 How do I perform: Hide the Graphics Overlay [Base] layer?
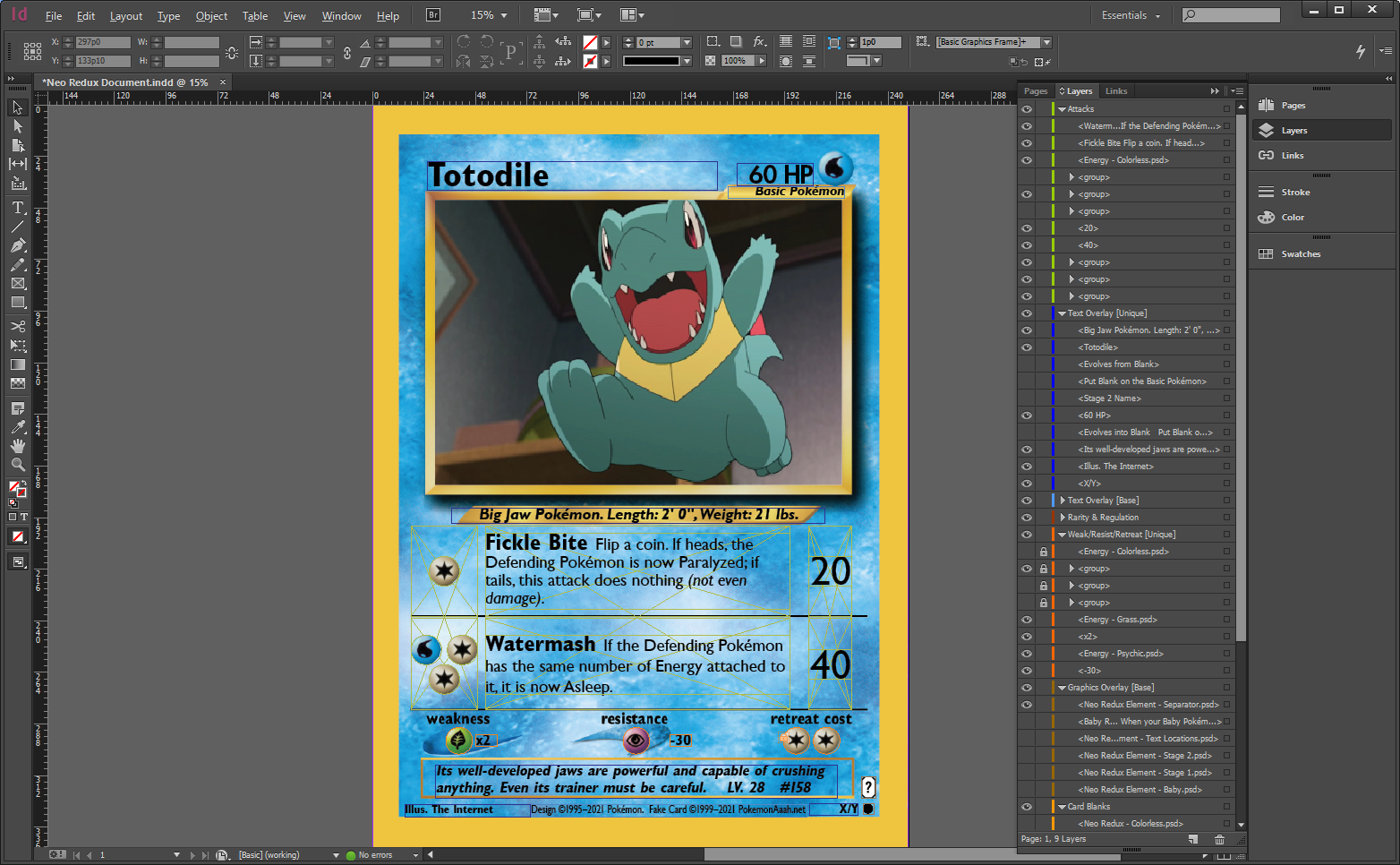(1027, 688)
